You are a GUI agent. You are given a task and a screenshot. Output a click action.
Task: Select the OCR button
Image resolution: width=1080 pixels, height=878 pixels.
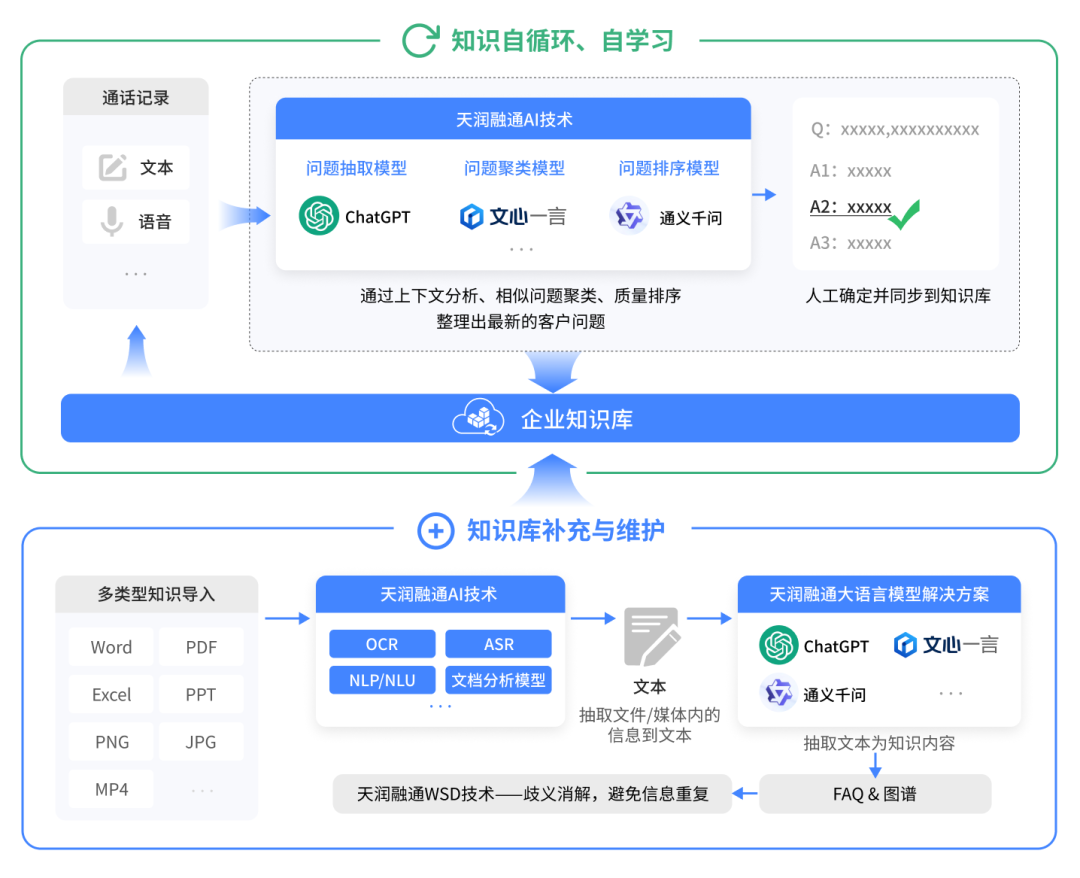coord(382,644)
